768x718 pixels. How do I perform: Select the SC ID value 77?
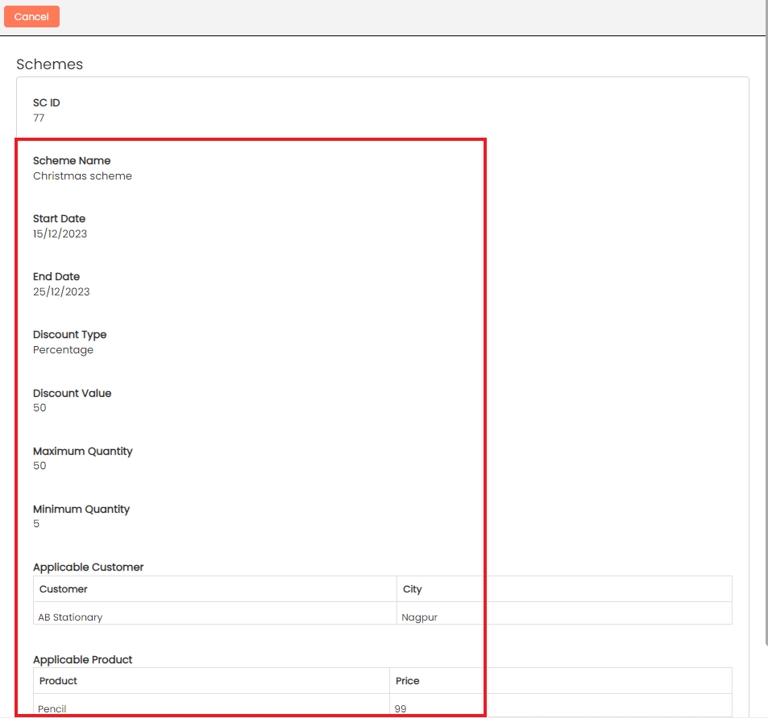coord(39,118)
